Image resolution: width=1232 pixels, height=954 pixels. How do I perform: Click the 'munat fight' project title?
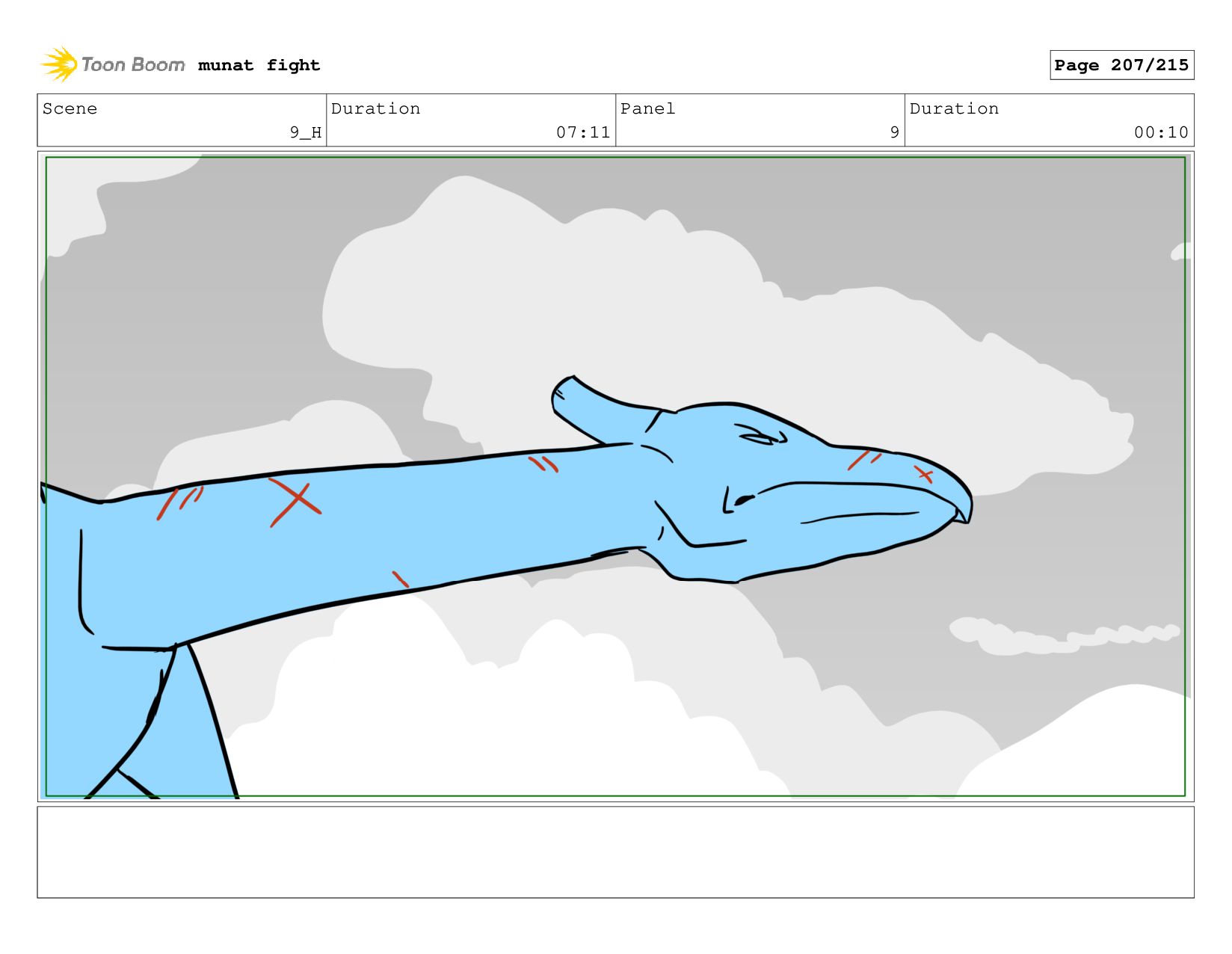click(259, 65)
